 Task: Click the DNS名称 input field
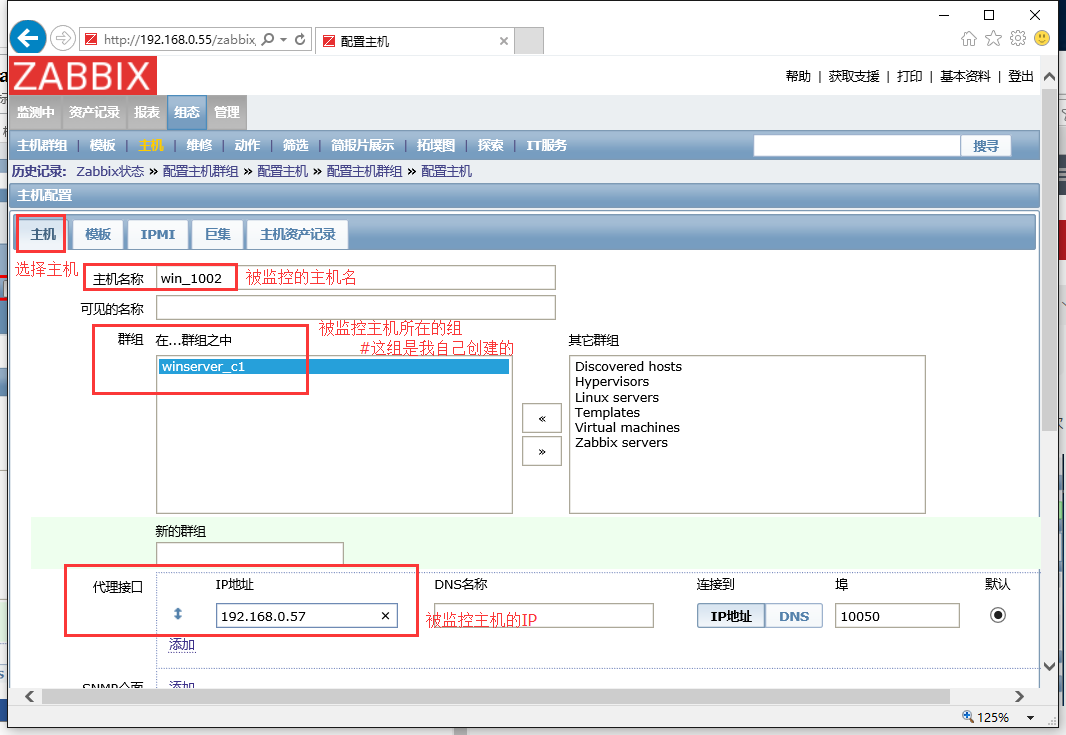(544, 616)
